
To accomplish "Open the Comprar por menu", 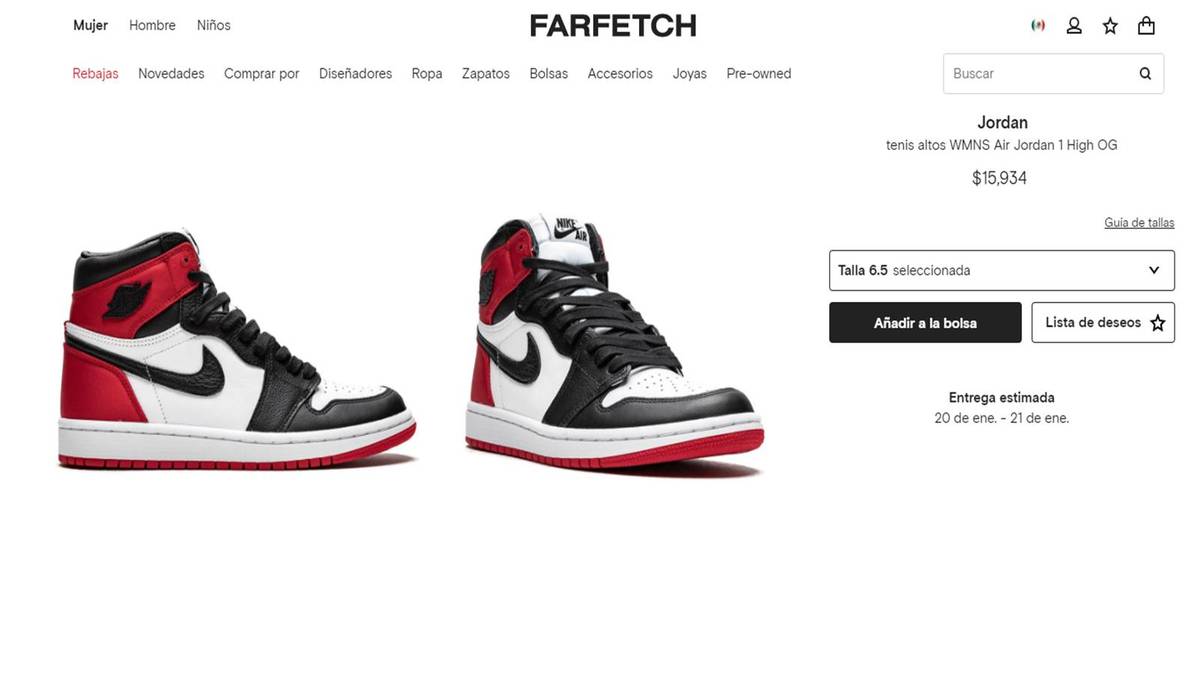I will pos(261,73).
